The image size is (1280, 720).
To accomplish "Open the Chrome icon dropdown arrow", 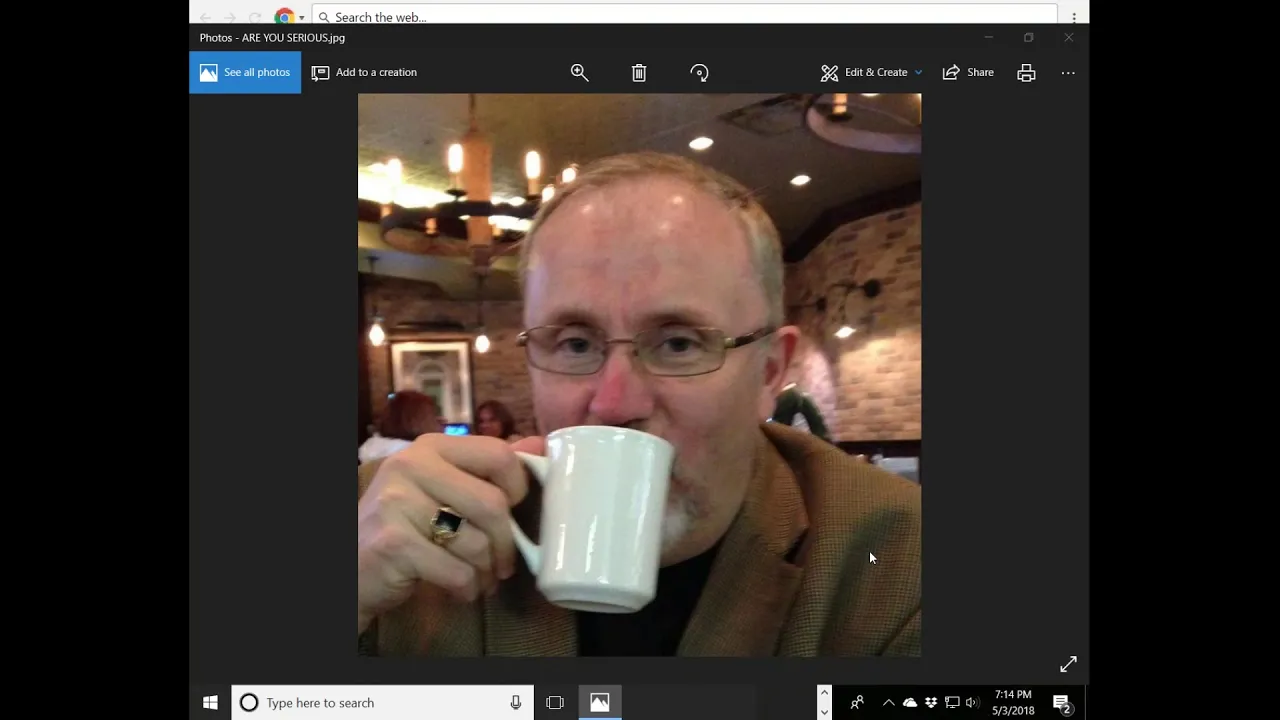I will click(x=301, y=18).
